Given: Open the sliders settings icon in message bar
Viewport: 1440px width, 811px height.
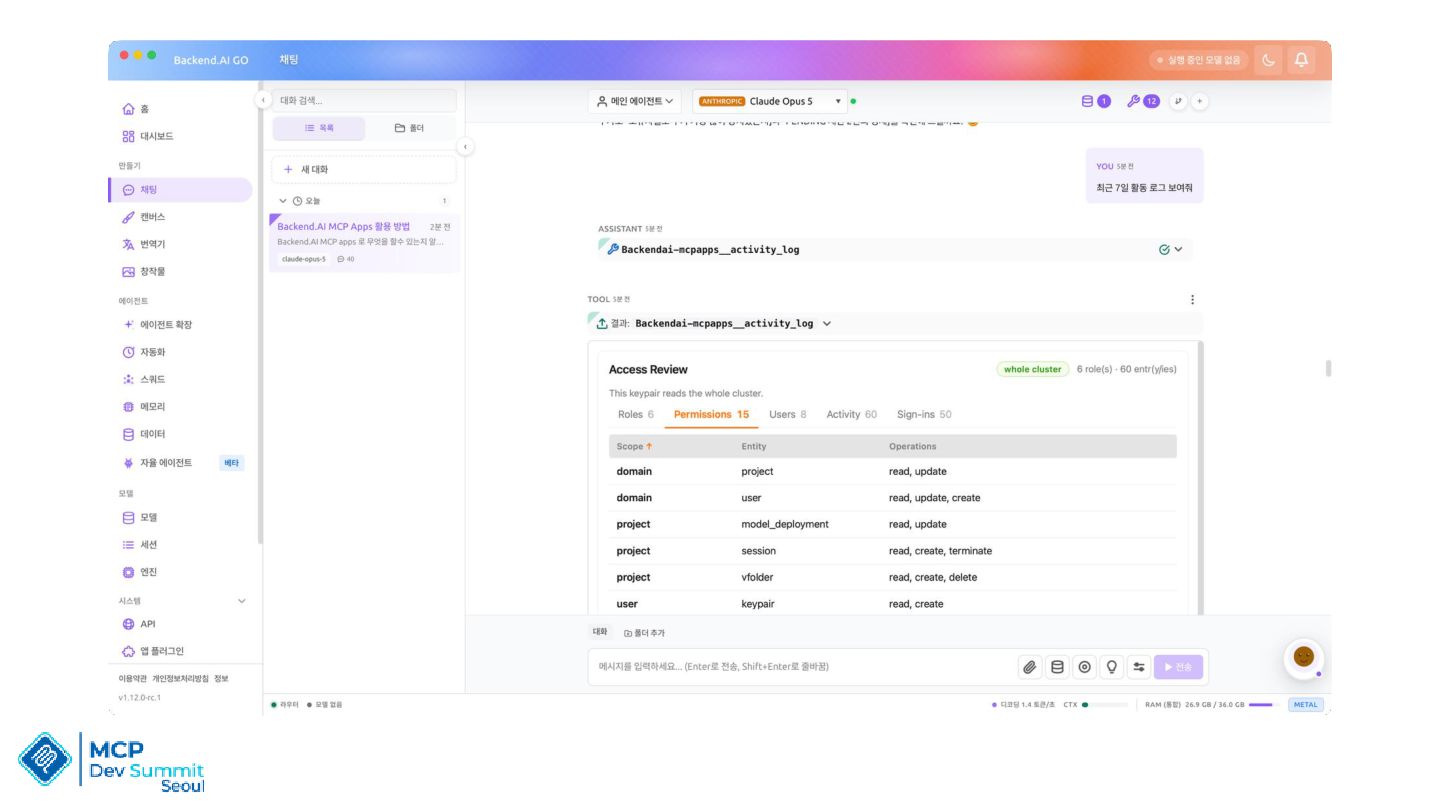Looking at the screenshot, I should pos(1138,667).
